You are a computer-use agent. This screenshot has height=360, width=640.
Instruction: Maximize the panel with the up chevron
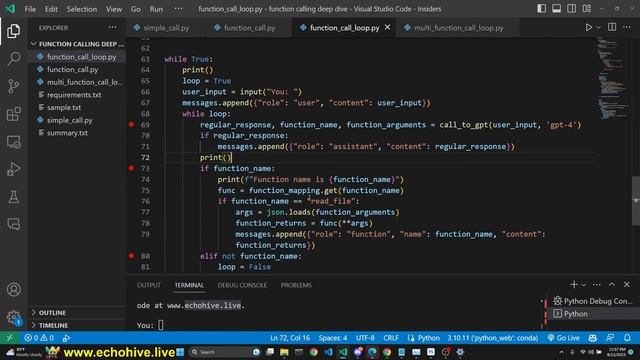click(x=612, y=284)
